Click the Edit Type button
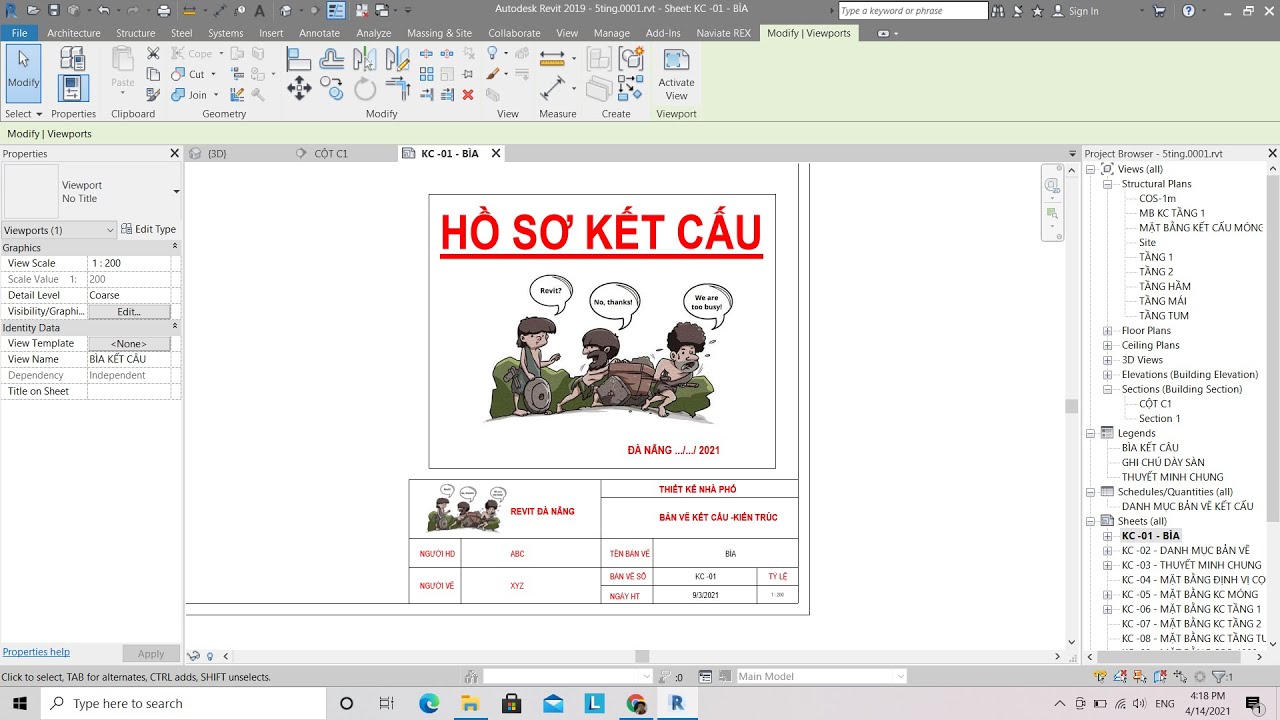 pos(148,230)
